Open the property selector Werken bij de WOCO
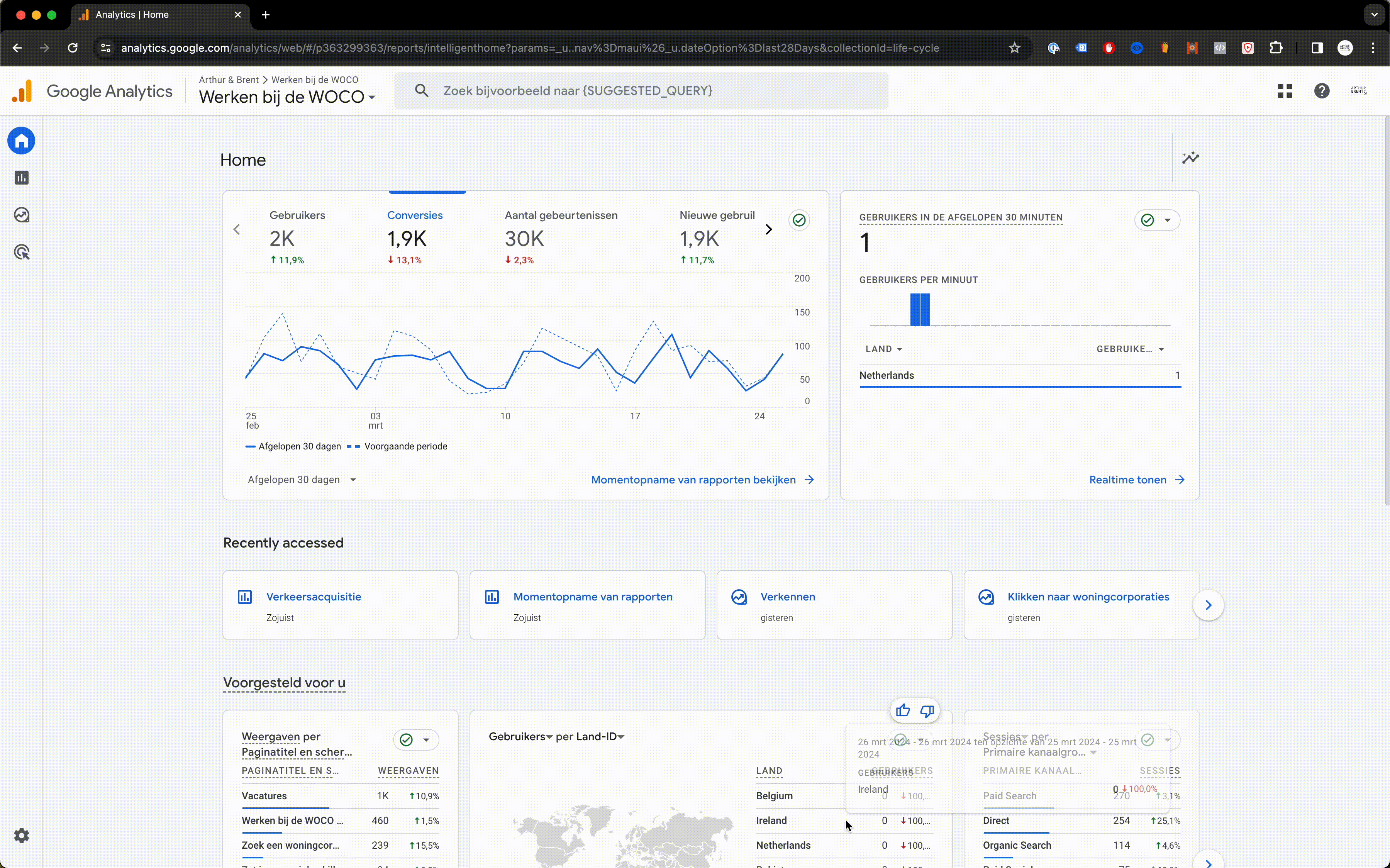Screen dimensions: 1390x868 (287, 97)
